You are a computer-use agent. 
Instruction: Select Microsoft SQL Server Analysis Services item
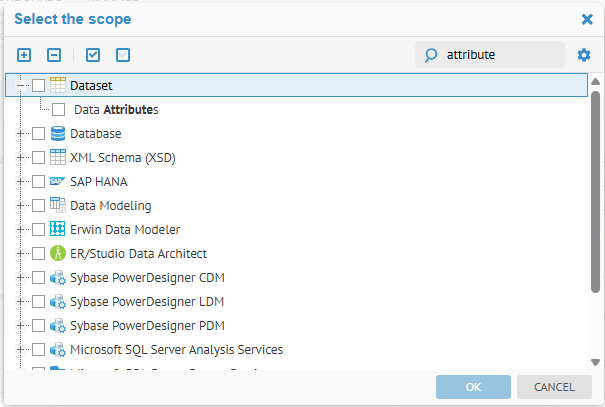click(176, 350)
